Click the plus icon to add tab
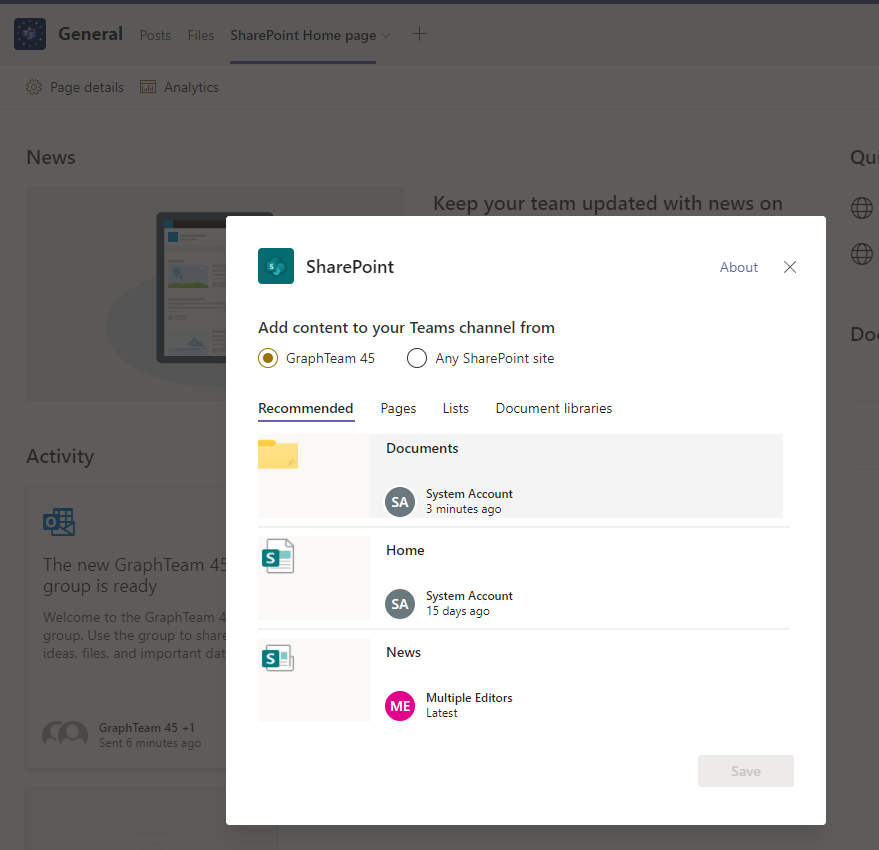This screenshot has width=879, height=850. tap(419, 34)
